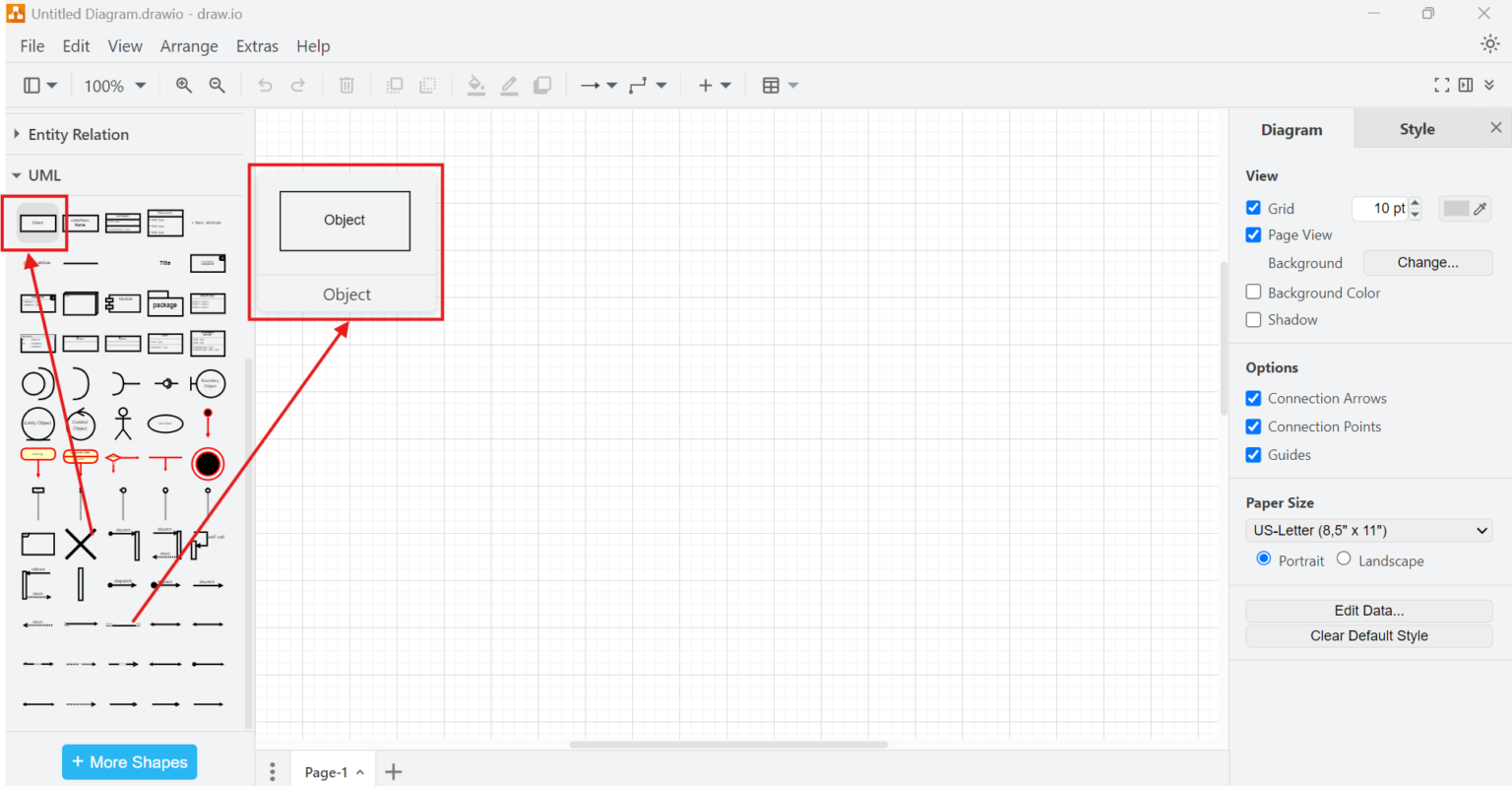This screenshot has width=1512, height=786.
Task: Select the Entity Object shape
Action: coord(37,424)
